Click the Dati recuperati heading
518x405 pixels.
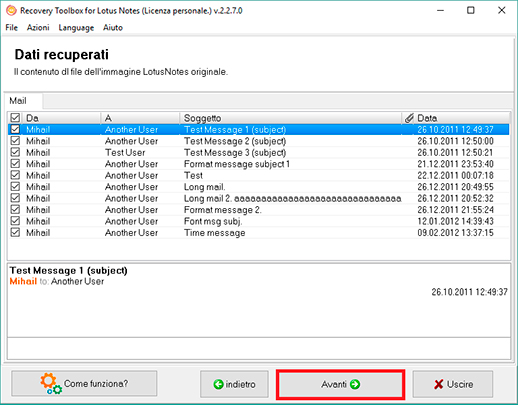coord(62,55)
